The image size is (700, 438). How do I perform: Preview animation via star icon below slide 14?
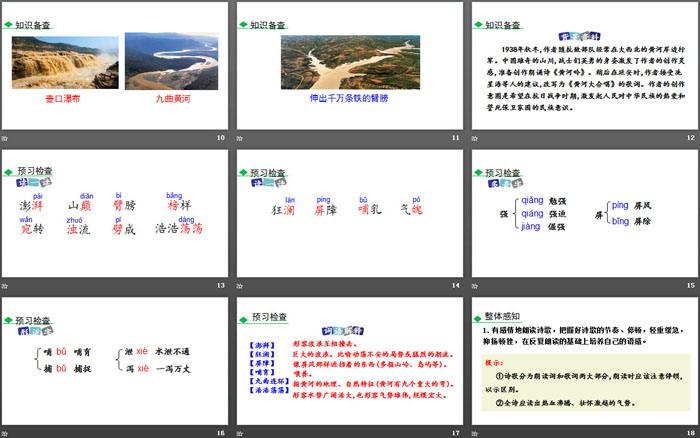click(240, 285)
